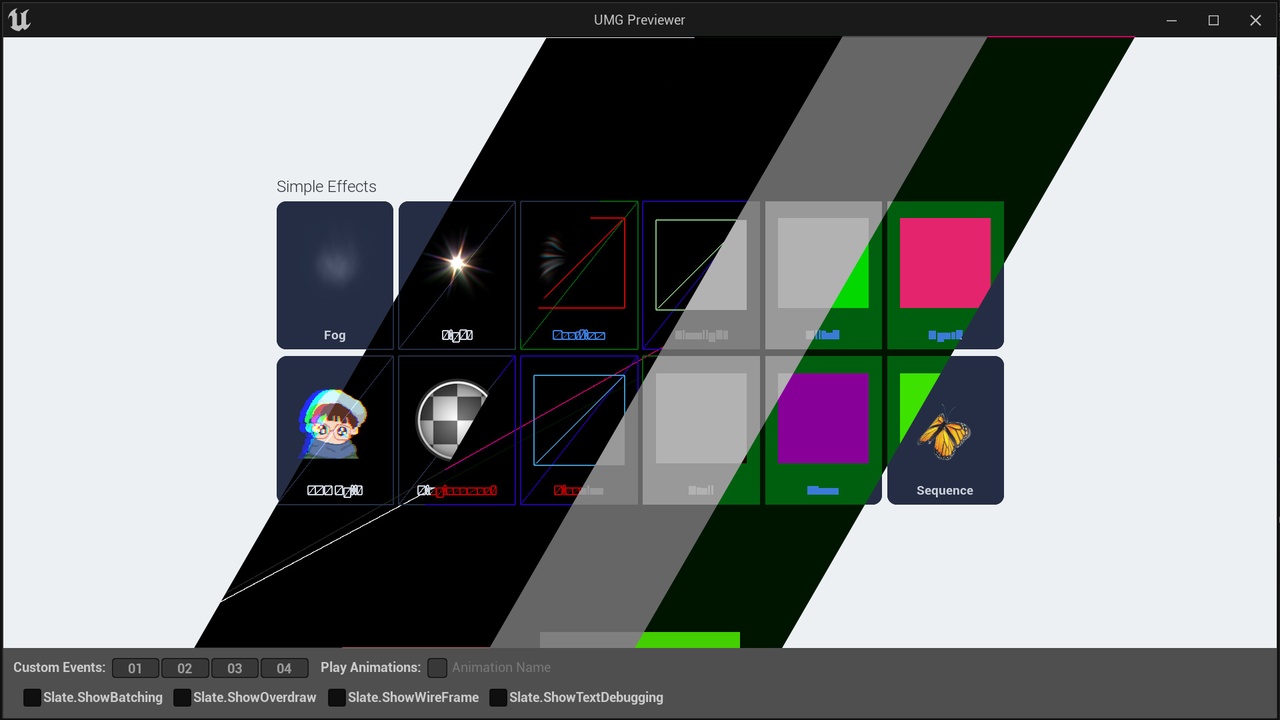This screenshot has width=1280, height=720.
Task: Trigger custom event 01
Action: 135,668
